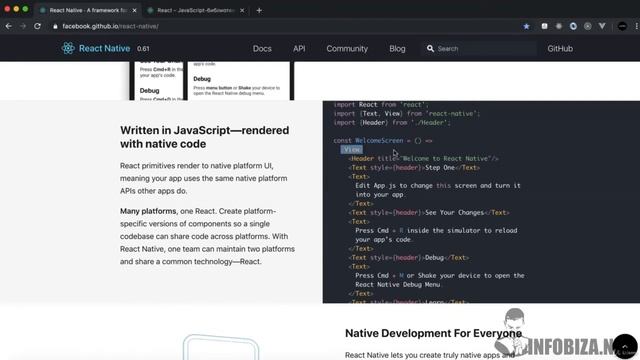This screenshot has height=360, width=640.
Task: Switch to the React Native browser tab
Action: pos(88,10)
